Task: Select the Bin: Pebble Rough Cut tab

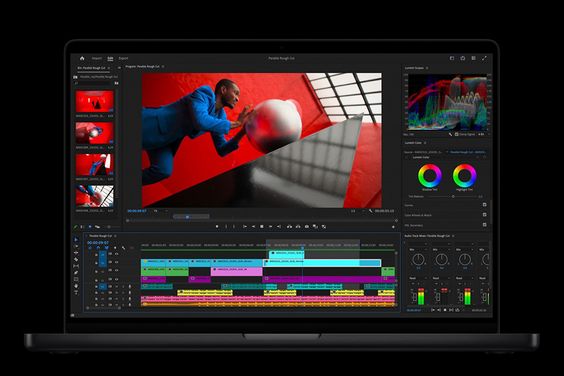Action: 92,68
